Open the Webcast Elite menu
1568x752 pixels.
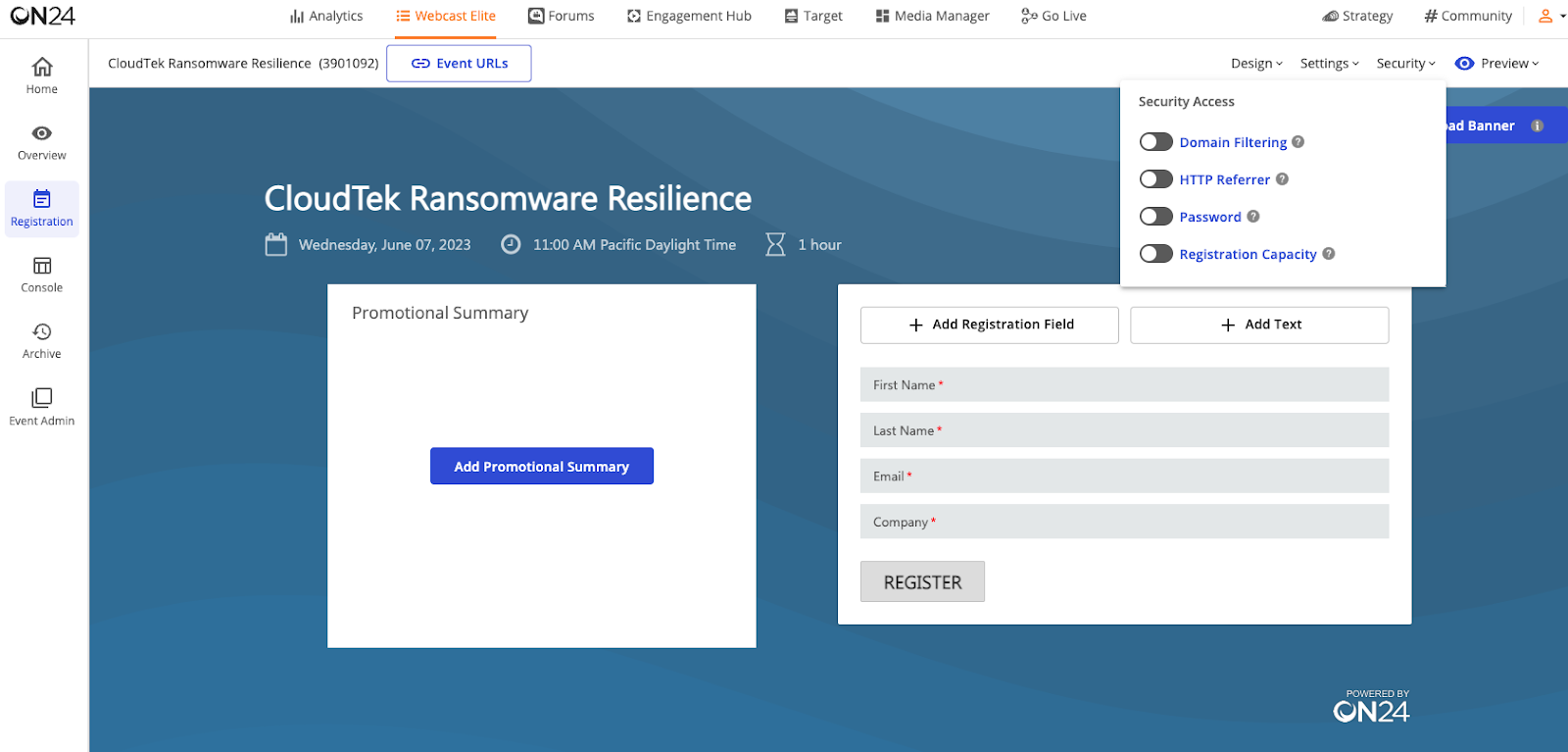(446, 16)
